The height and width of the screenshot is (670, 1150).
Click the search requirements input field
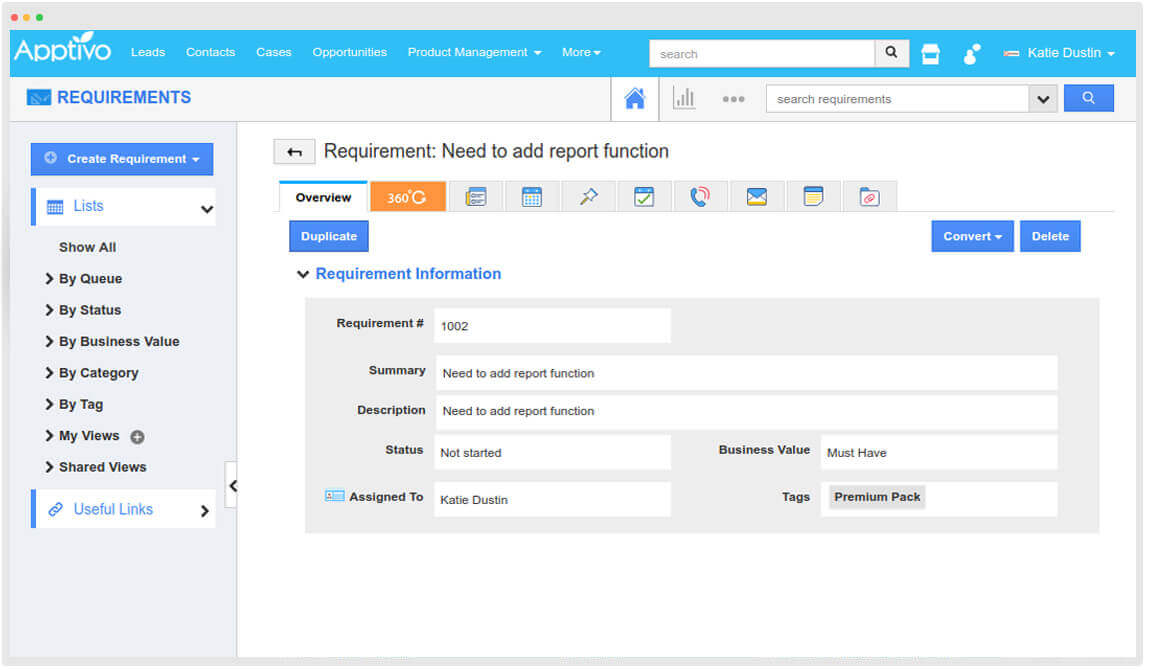[897, 99]
